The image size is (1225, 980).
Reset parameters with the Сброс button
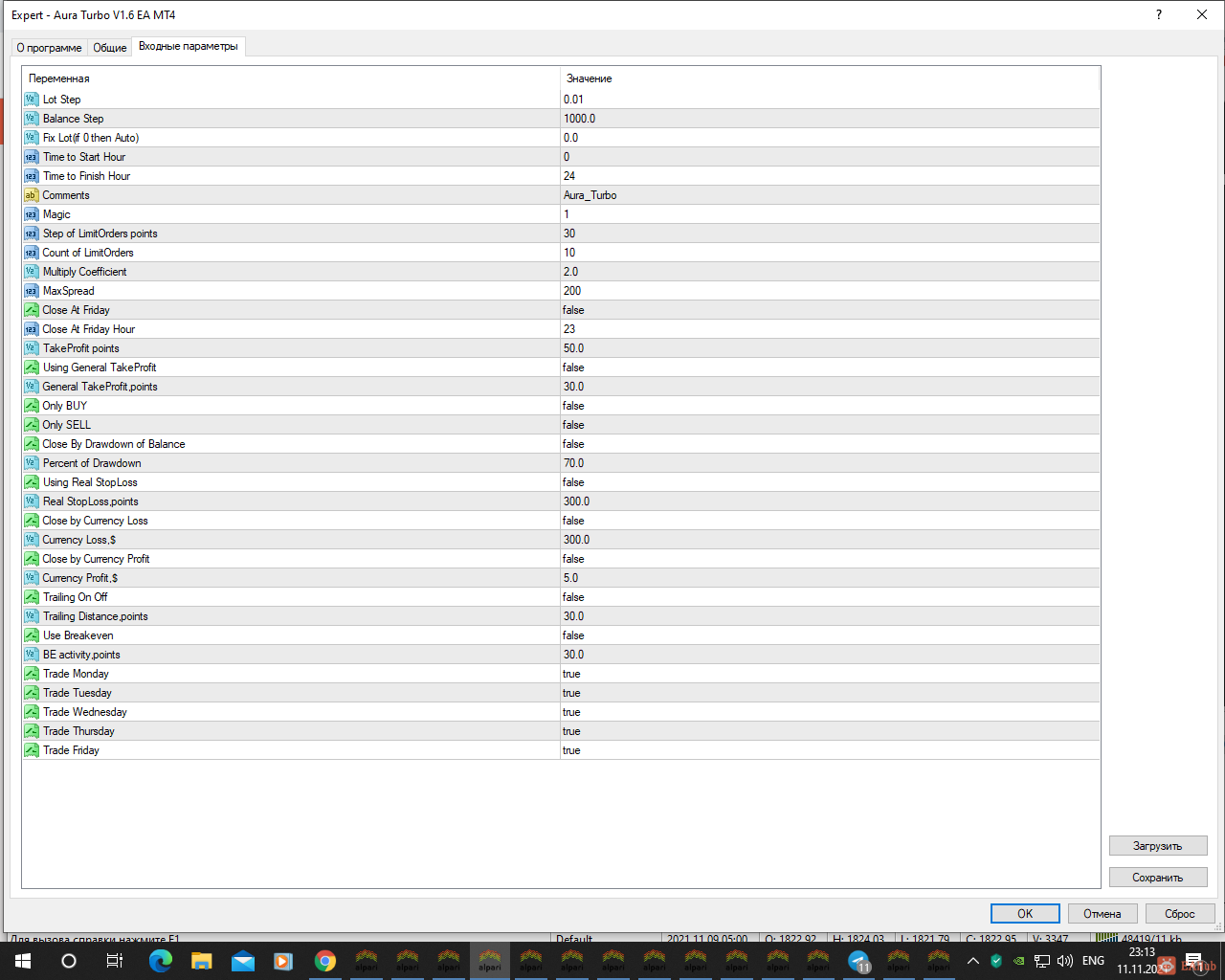1180,914
